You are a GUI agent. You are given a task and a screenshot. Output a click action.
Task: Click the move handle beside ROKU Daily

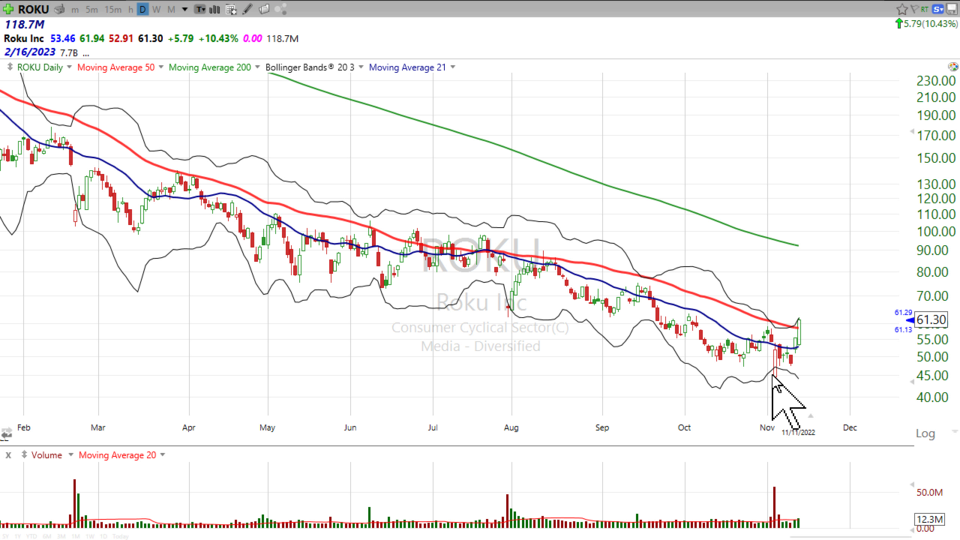tap(10, 67)
